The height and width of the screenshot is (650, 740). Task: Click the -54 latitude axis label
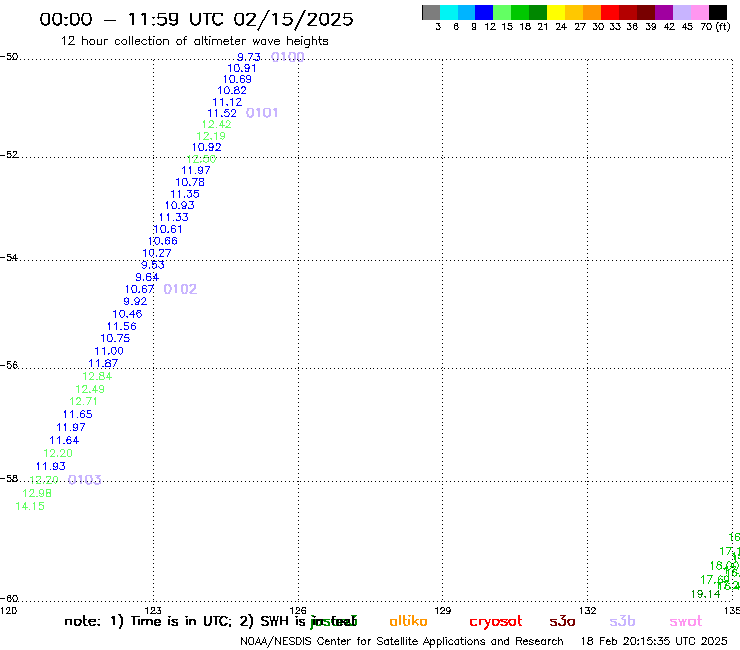[x=9, y=257]
